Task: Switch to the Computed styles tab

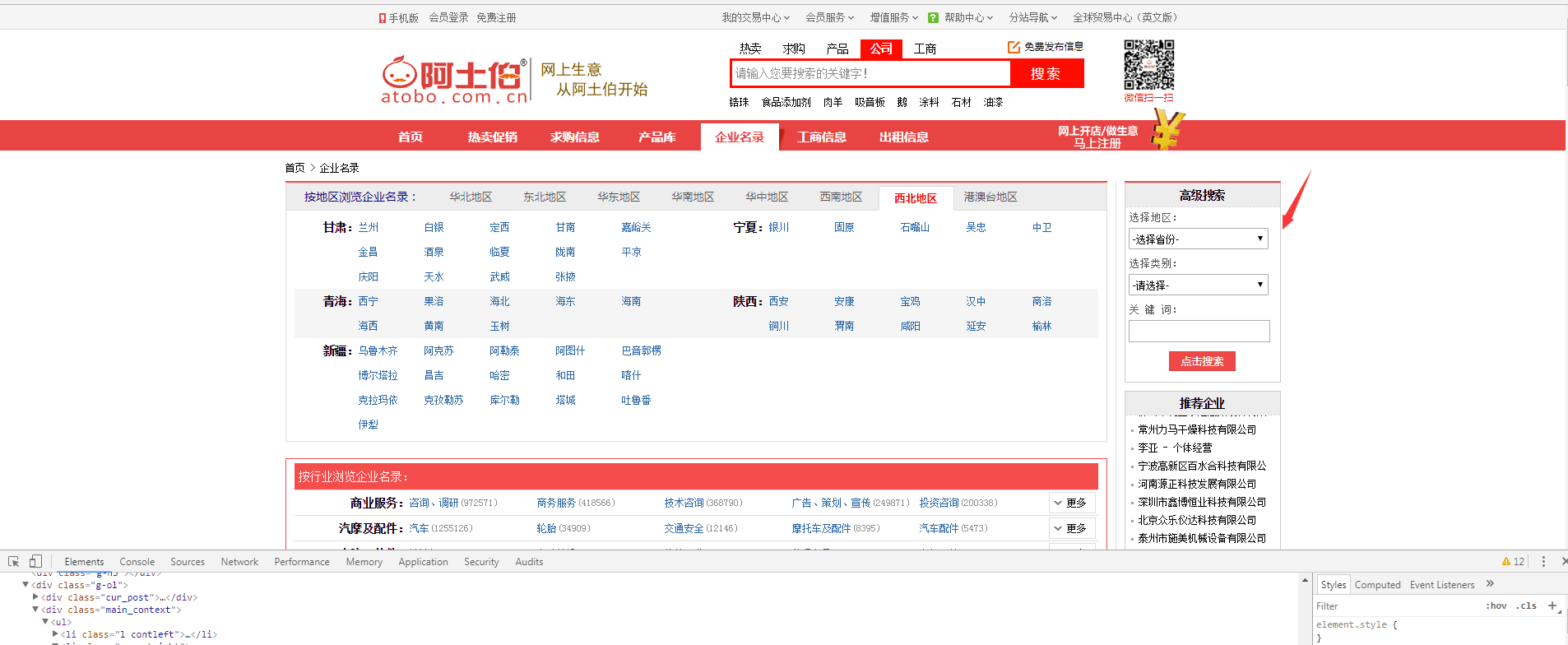Action: tap(1377, 584)
